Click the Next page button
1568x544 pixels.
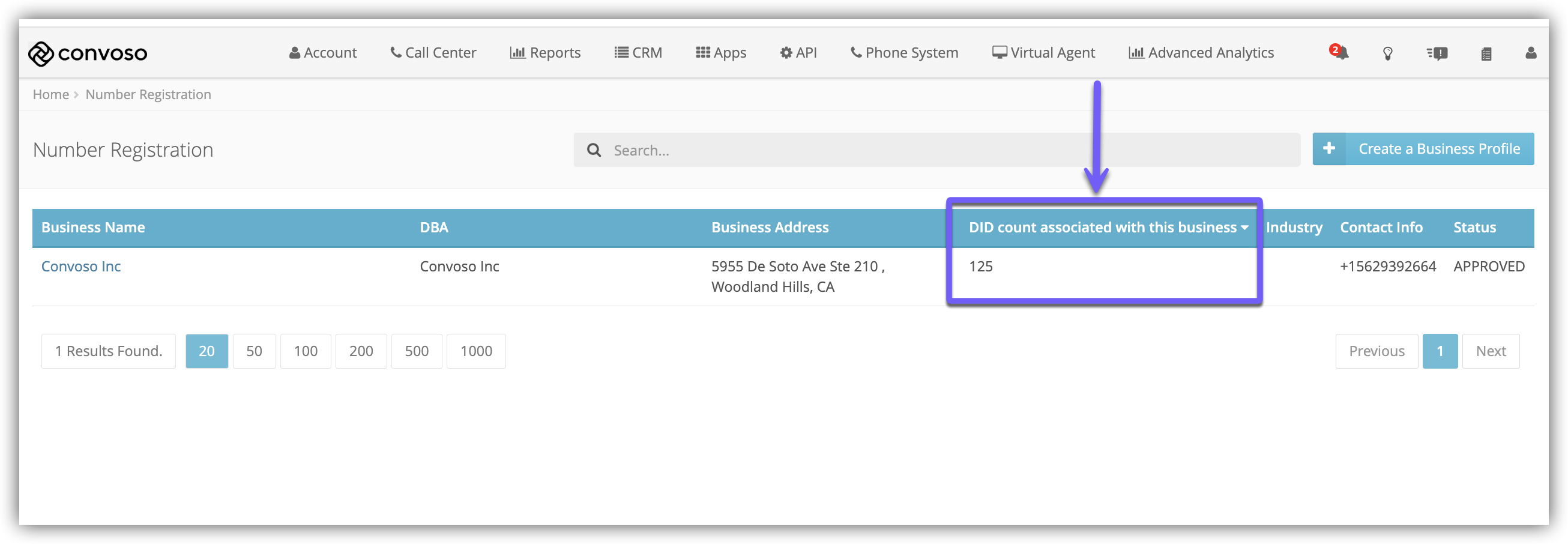[1490, 351]
